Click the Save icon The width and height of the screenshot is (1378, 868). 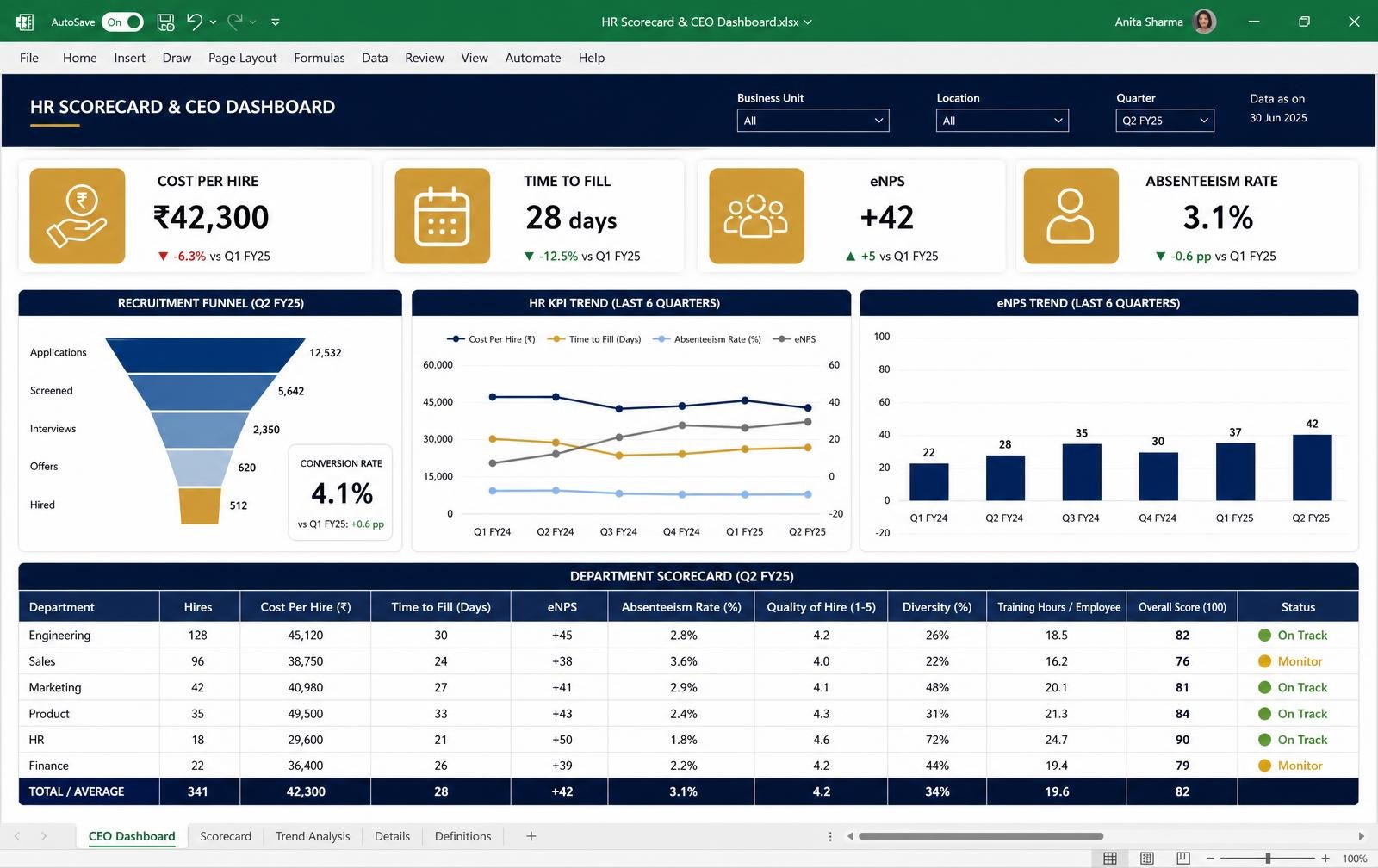point(165,22)
